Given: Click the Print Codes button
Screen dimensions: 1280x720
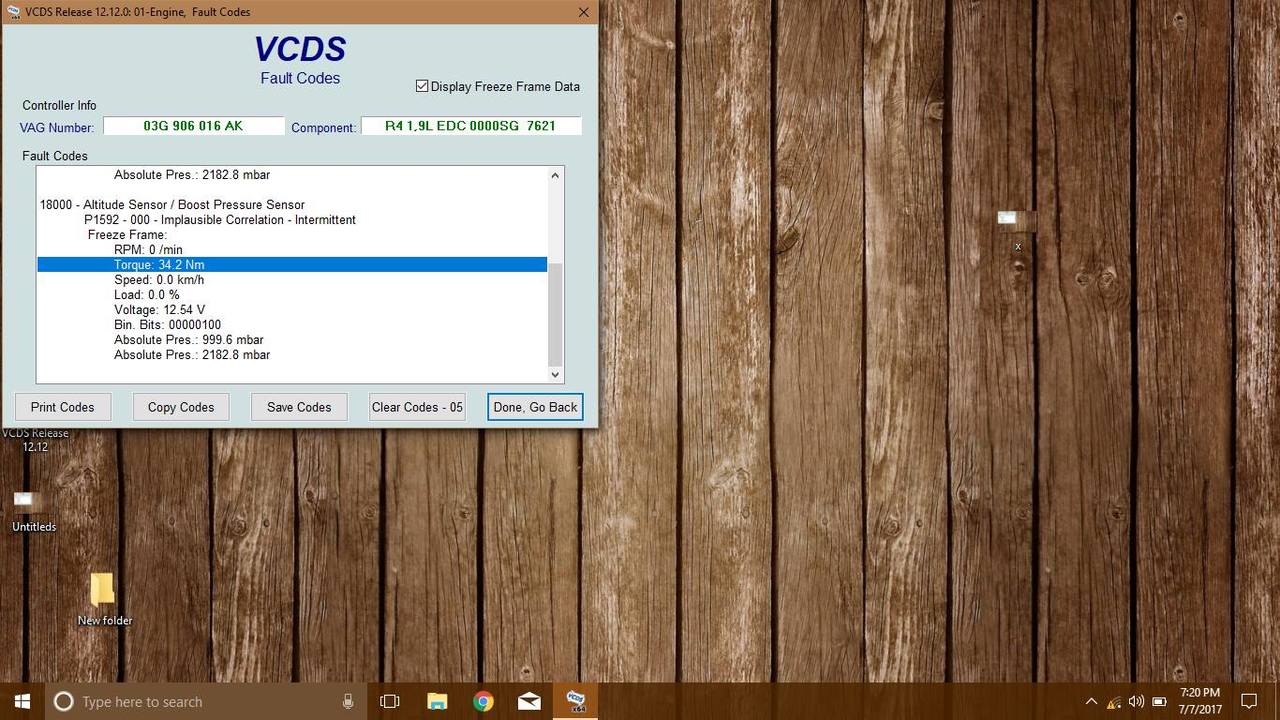Looking at the screenshot, I should tap(62, 407).
